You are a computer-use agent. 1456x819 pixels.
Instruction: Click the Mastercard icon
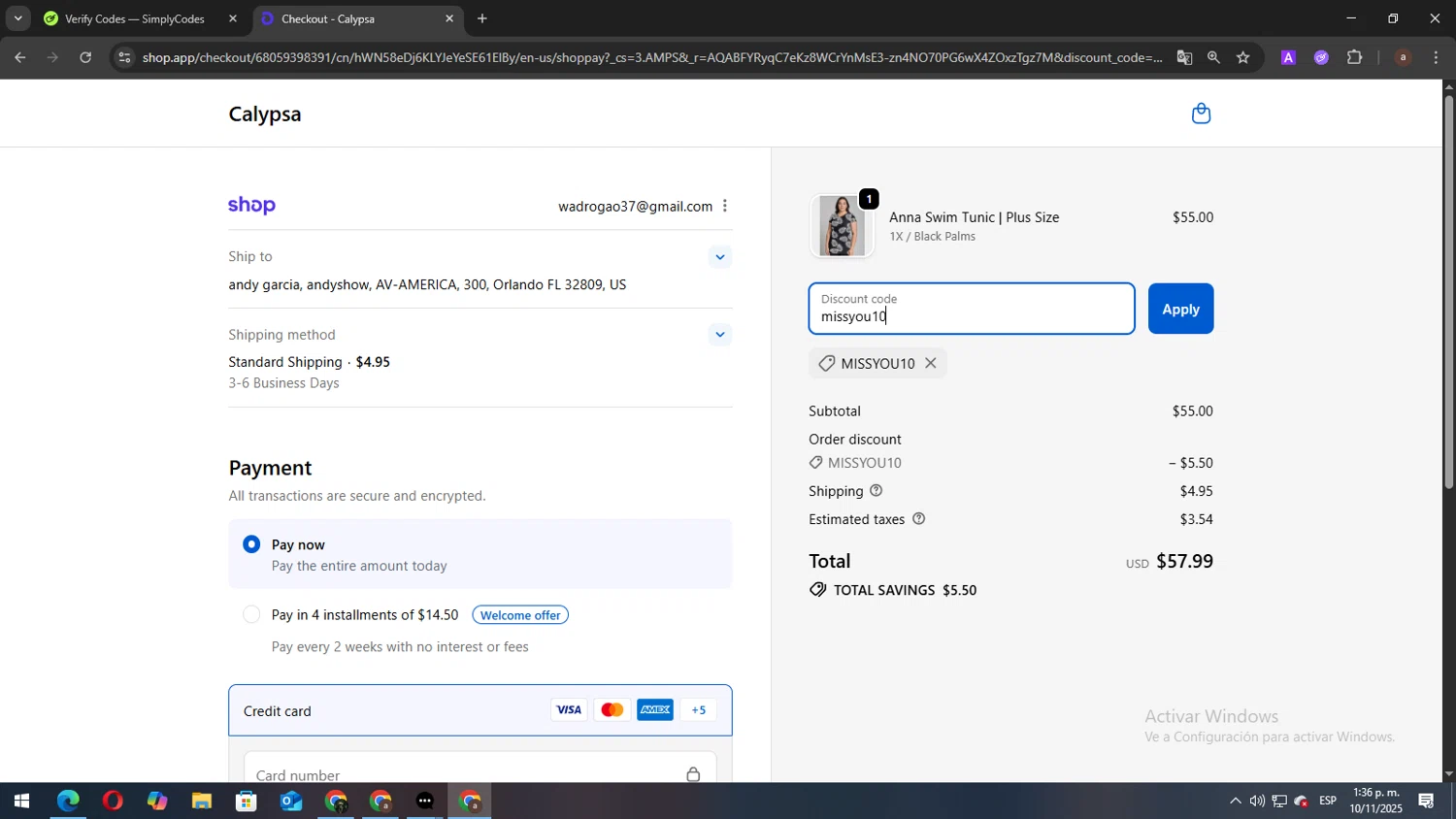pyautogui.click(x=612, y=710)
